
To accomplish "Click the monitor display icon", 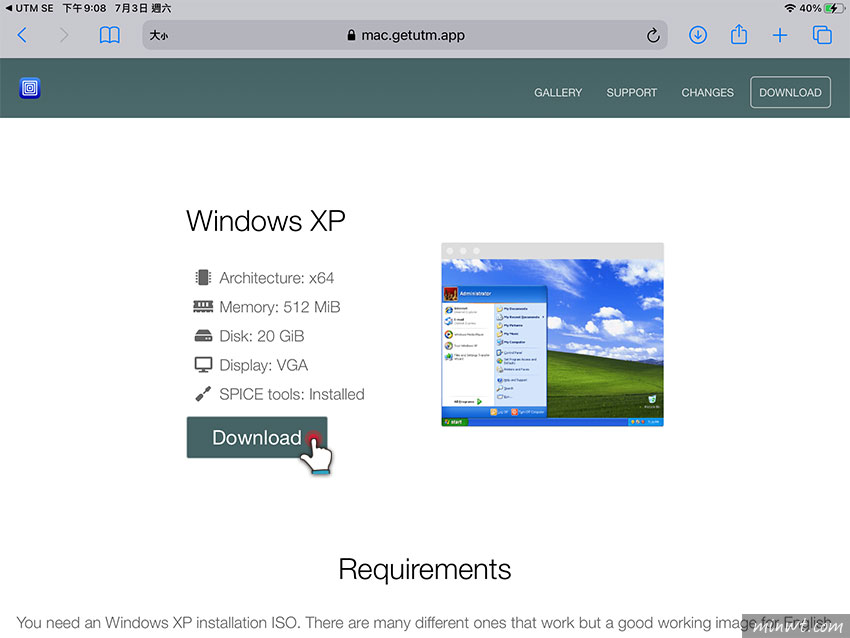I will [203, 365].
